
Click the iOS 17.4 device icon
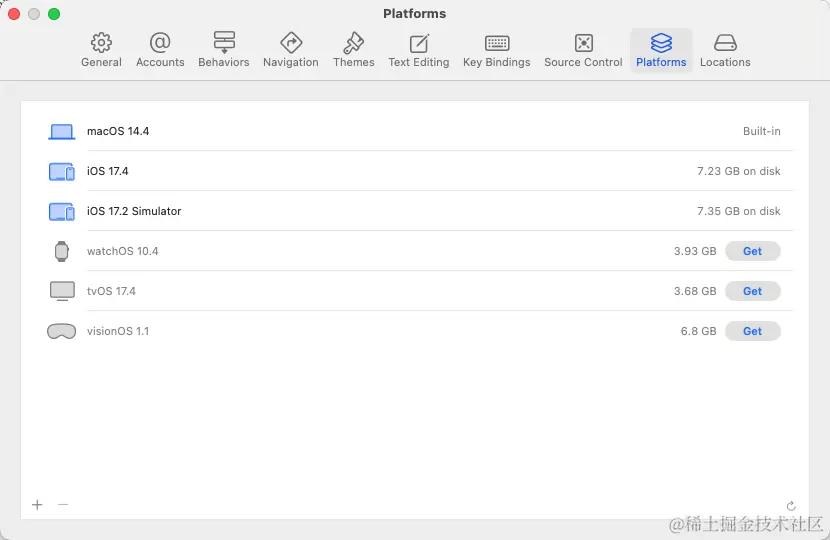[61, 172]
